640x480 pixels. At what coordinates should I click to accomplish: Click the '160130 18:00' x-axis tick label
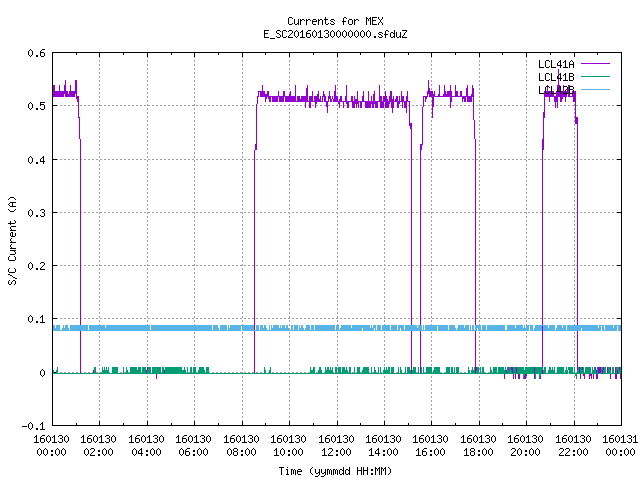pos(478,446)
